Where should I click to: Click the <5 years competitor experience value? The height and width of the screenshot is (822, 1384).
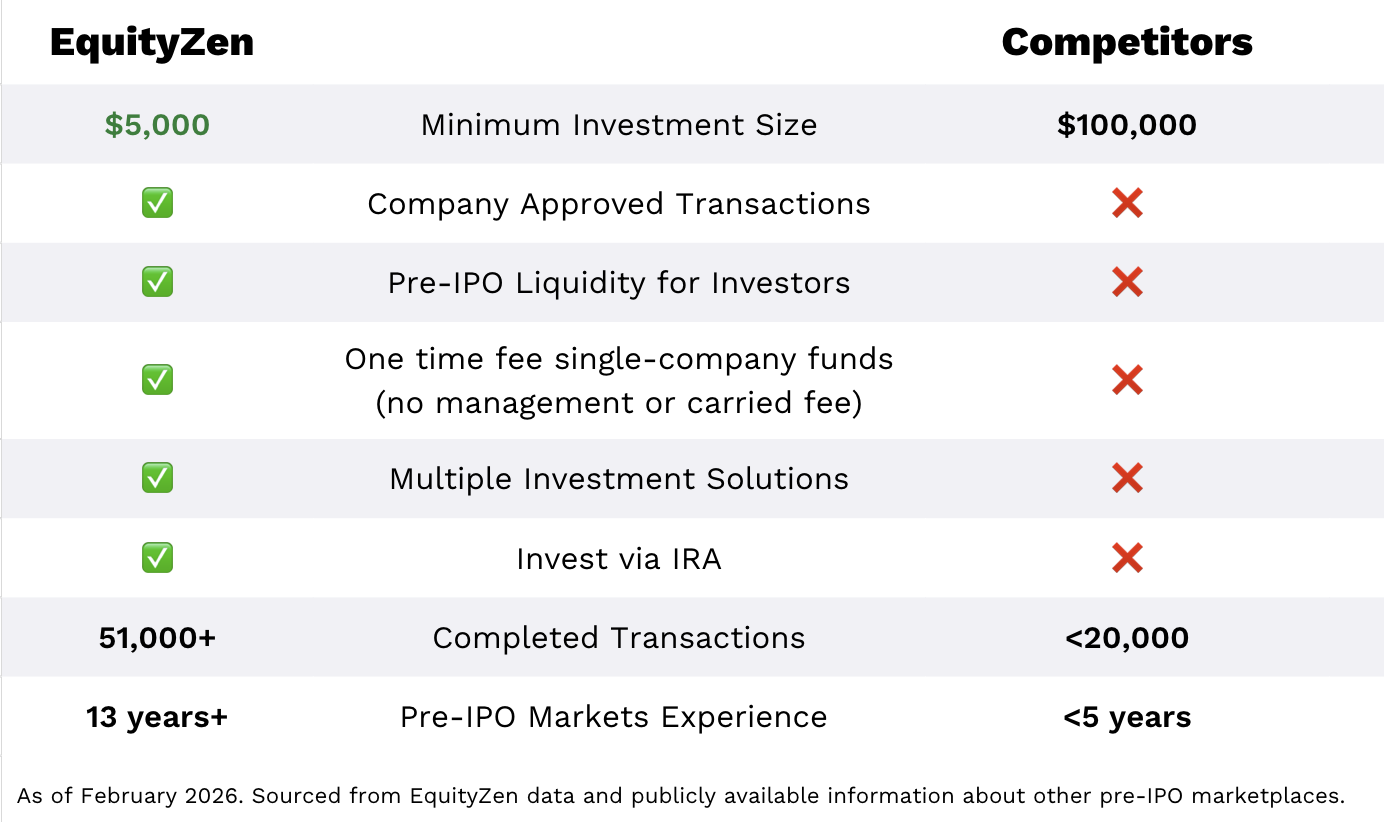coord(1127,717)
